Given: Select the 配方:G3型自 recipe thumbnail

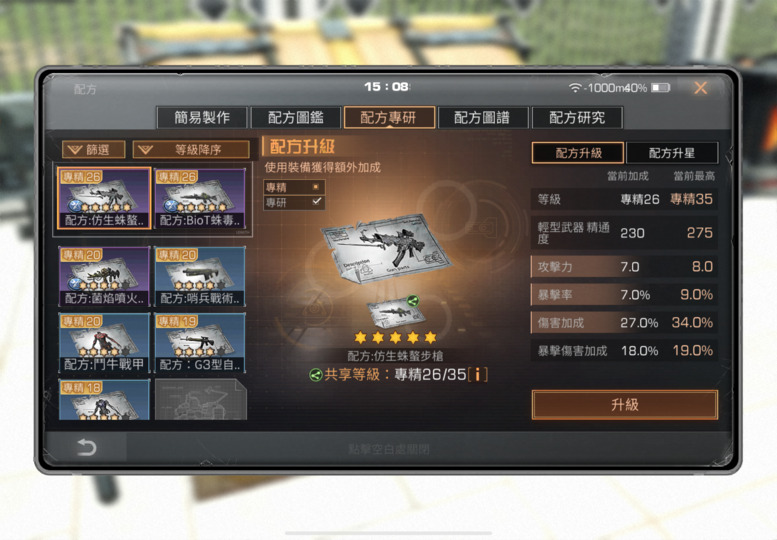Looking at the screenshot, I should click(200, 343).
